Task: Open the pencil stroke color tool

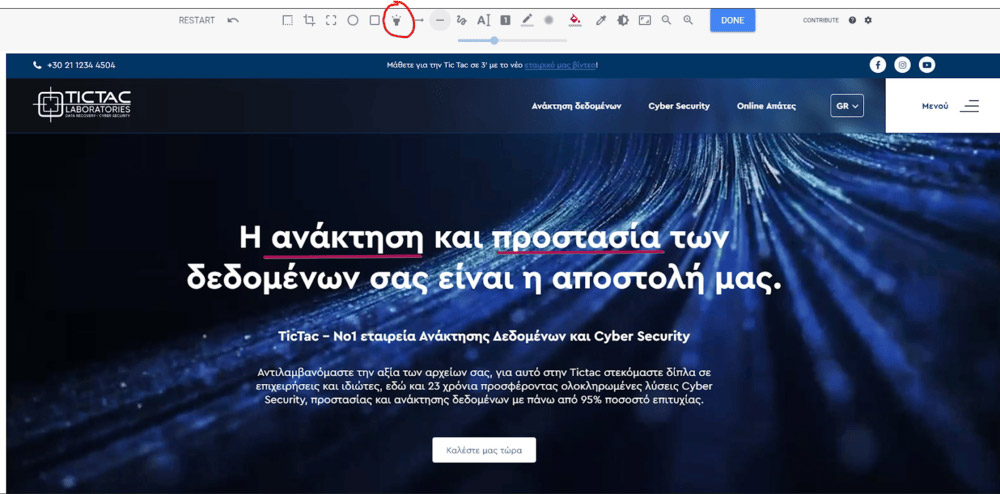Action: tap(527, 20)
